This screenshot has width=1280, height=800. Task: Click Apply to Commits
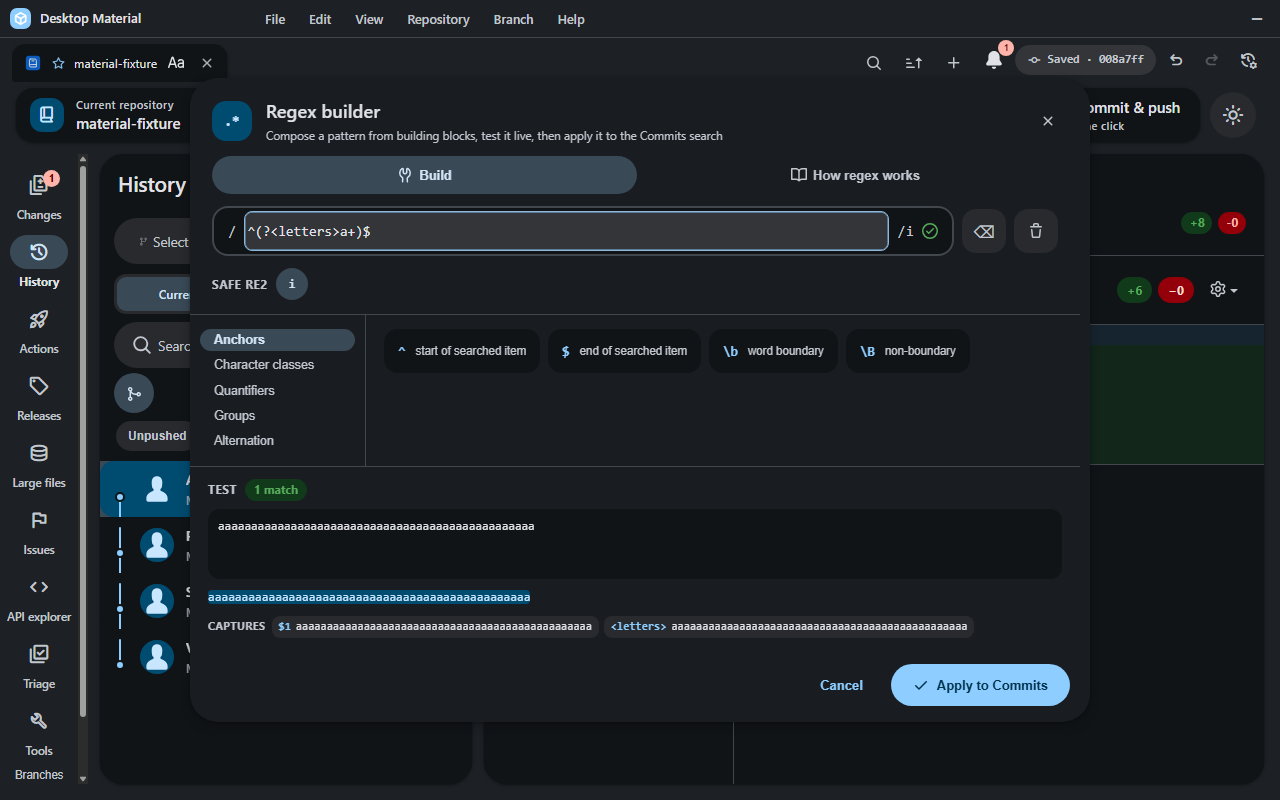[980, 685]
